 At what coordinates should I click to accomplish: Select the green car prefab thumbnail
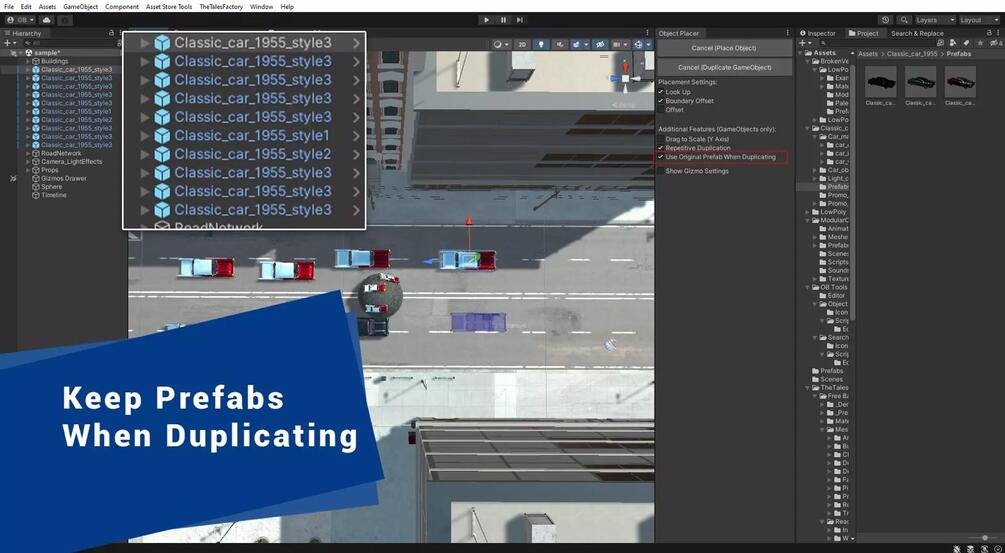click(920, 82)
